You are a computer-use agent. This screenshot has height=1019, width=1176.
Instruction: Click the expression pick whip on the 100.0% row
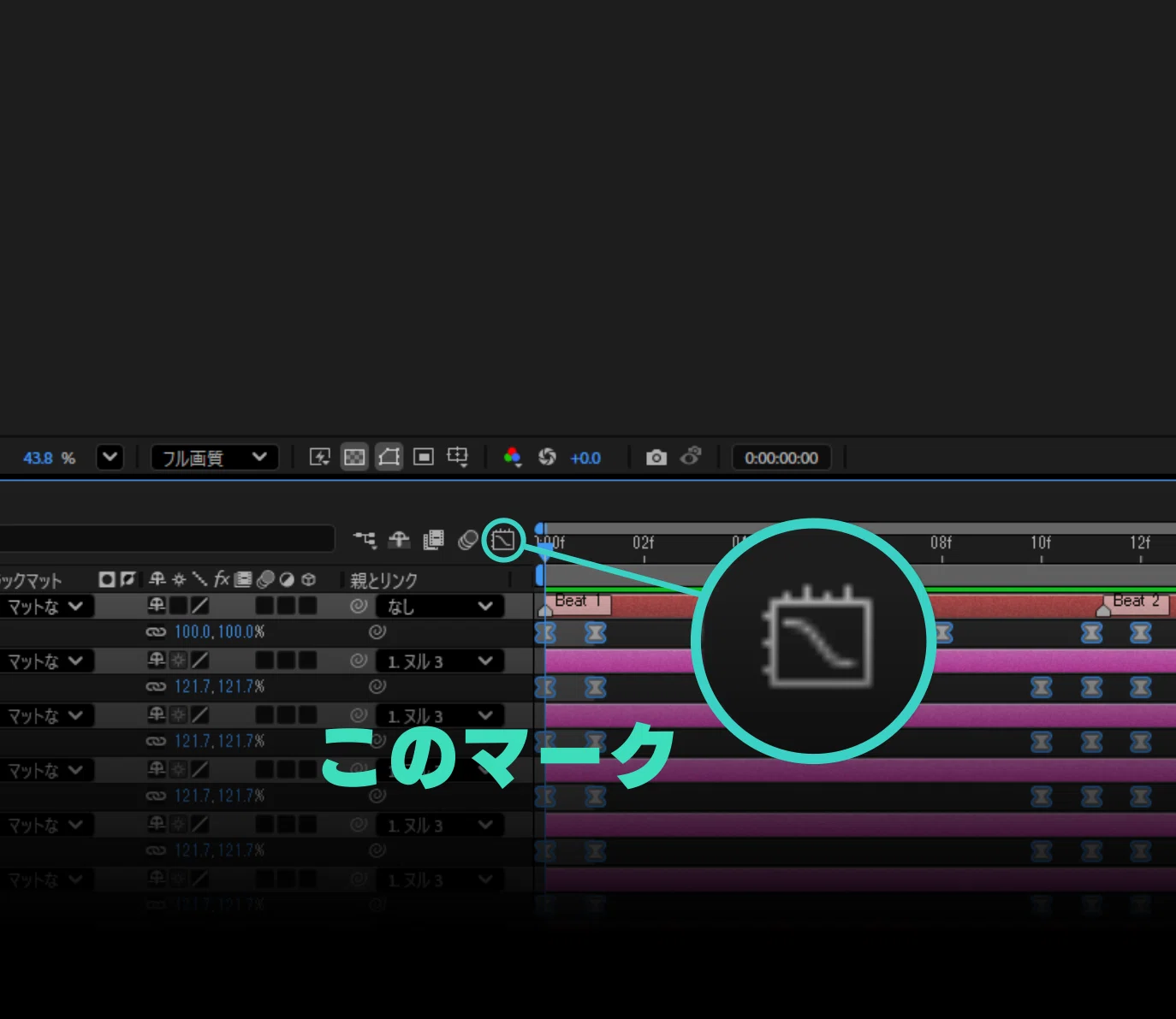(x=377, y=631)
